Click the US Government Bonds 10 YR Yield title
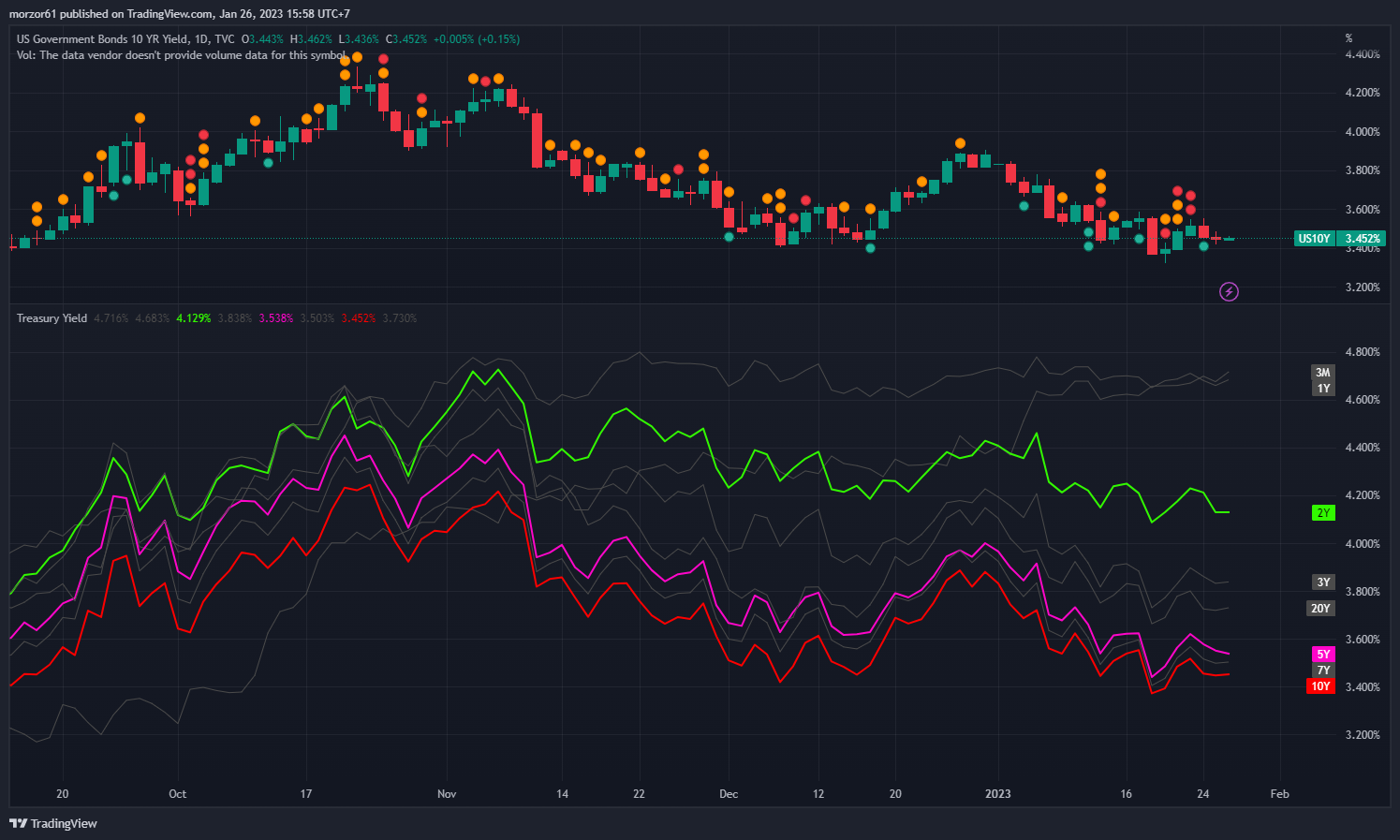Viewport: 1400px width, 840px height. 101,39
